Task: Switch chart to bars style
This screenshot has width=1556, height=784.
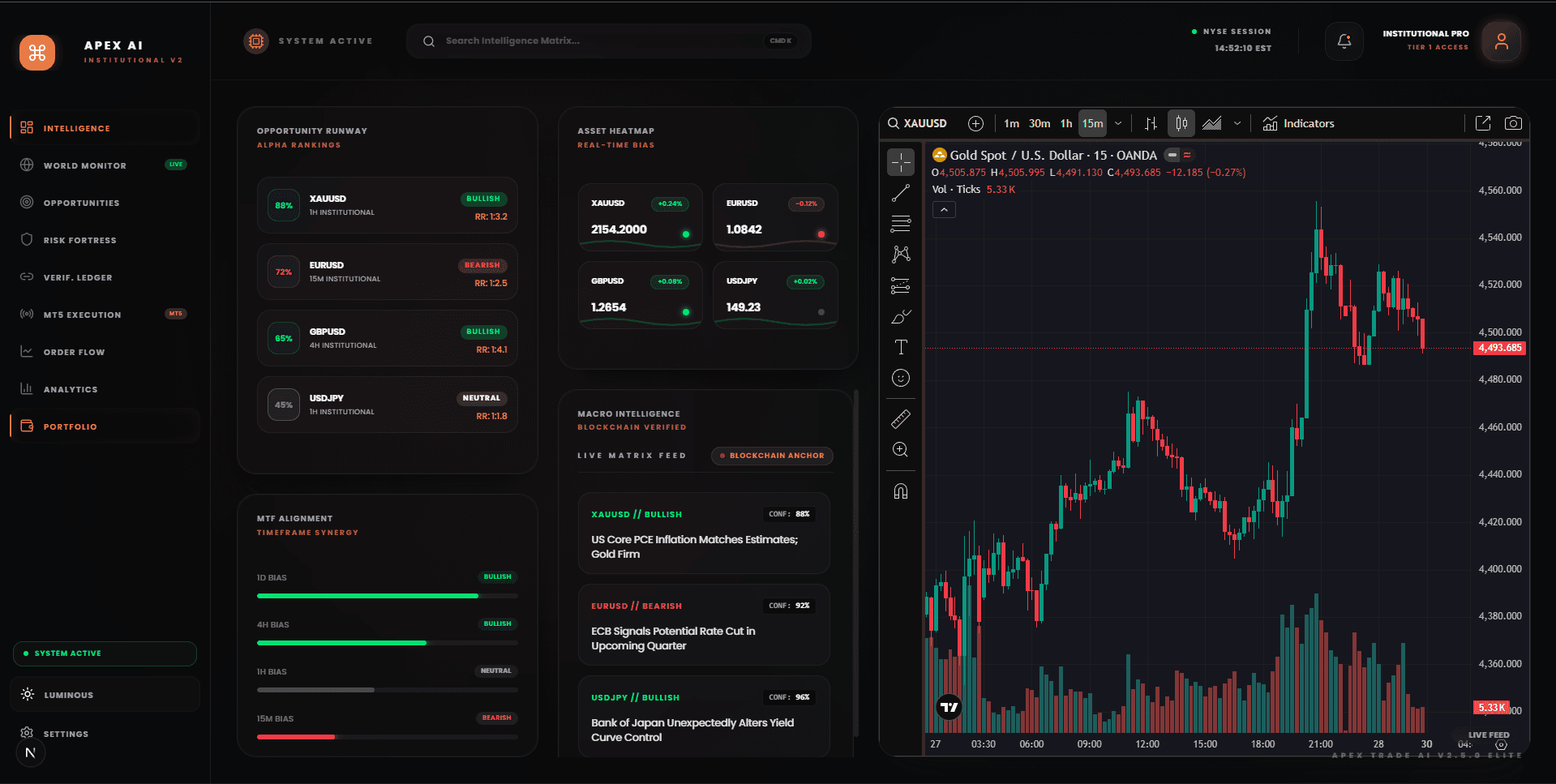Action: [1151, 123]
